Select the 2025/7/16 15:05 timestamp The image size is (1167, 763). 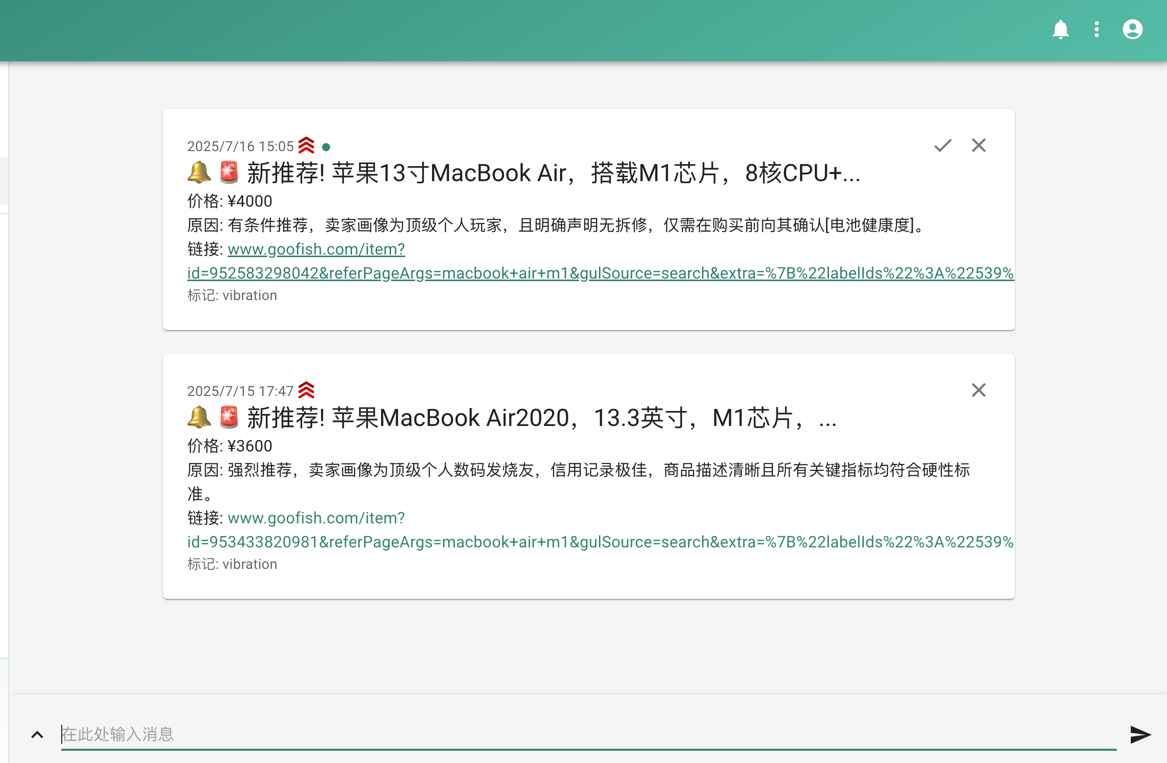tap(238, 146)
